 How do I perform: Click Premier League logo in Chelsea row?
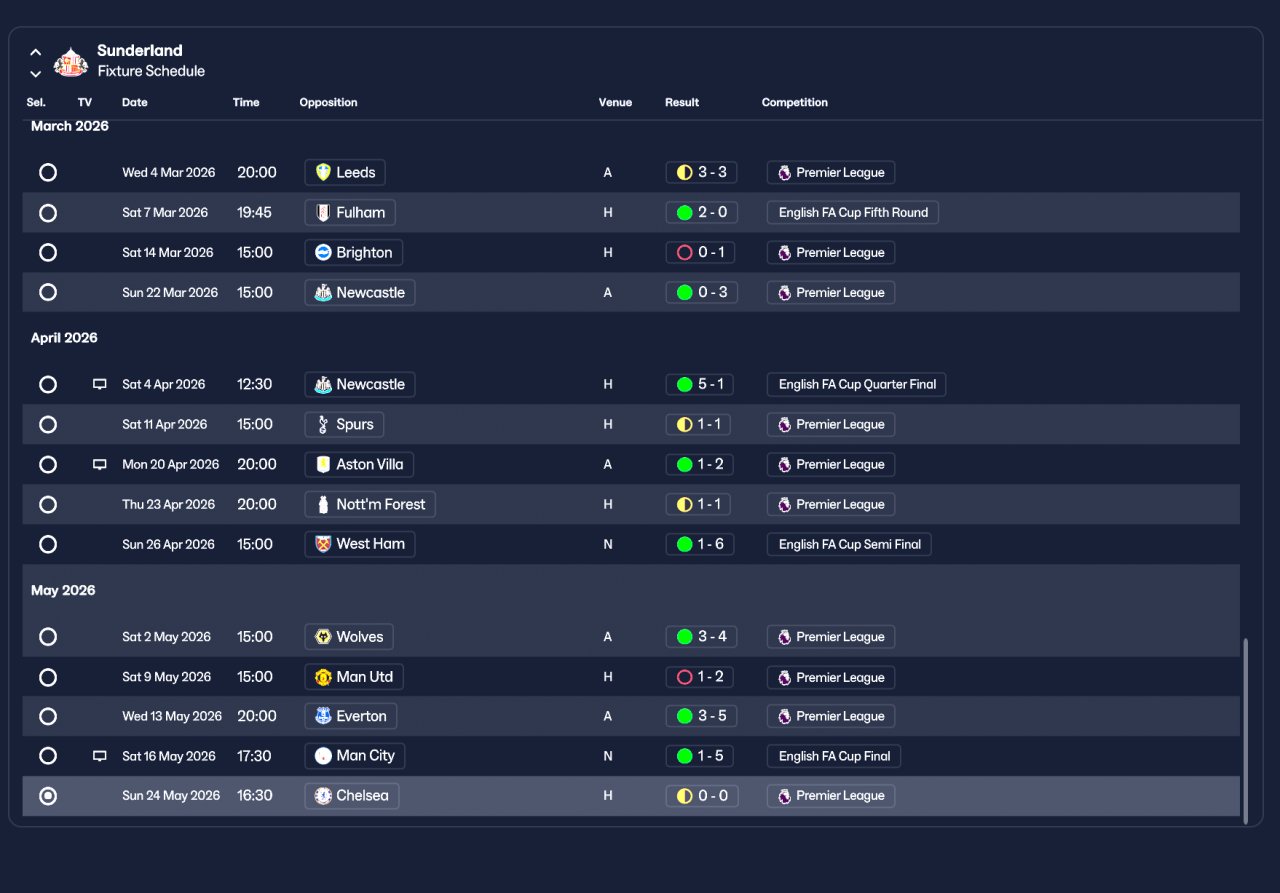click(x=784, y=796)
